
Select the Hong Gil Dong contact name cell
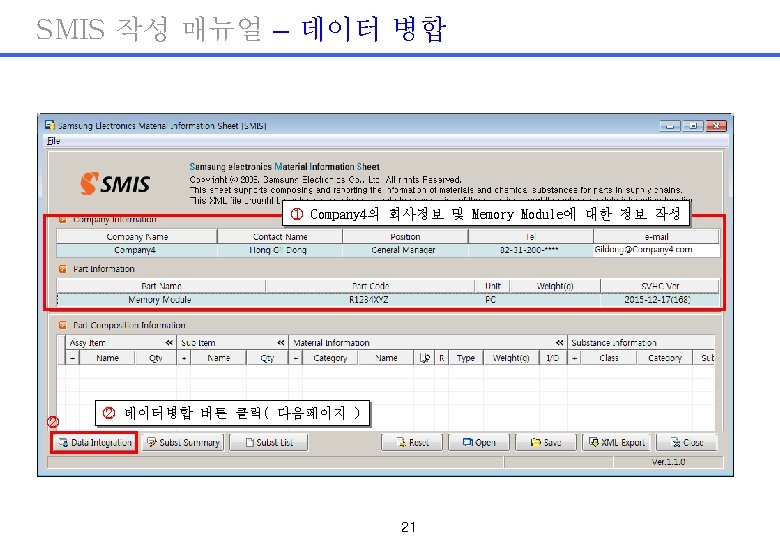[279, 250]
